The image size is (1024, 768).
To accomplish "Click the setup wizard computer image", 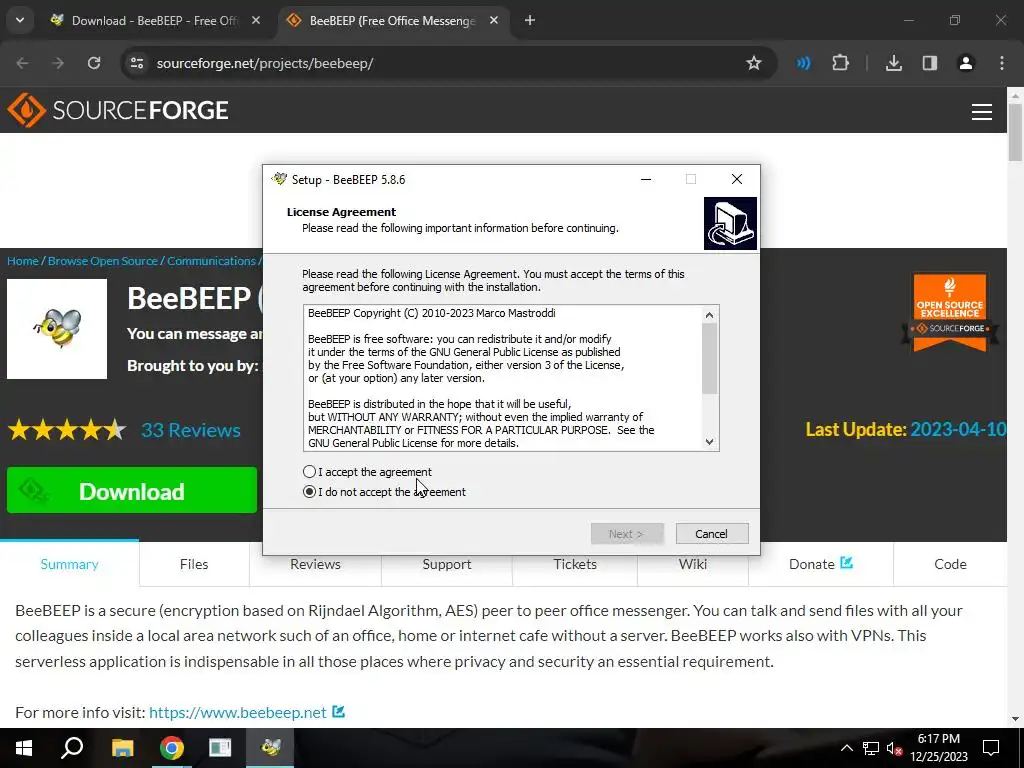I will tap(730, 223).
